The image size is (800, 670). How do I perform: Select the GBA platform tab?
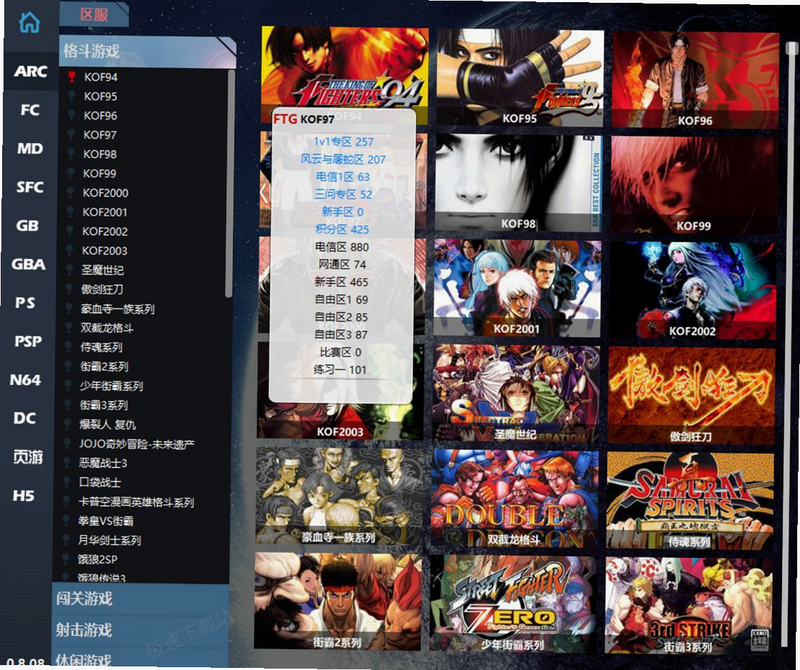pyautogui.click(x=29, y=264)
